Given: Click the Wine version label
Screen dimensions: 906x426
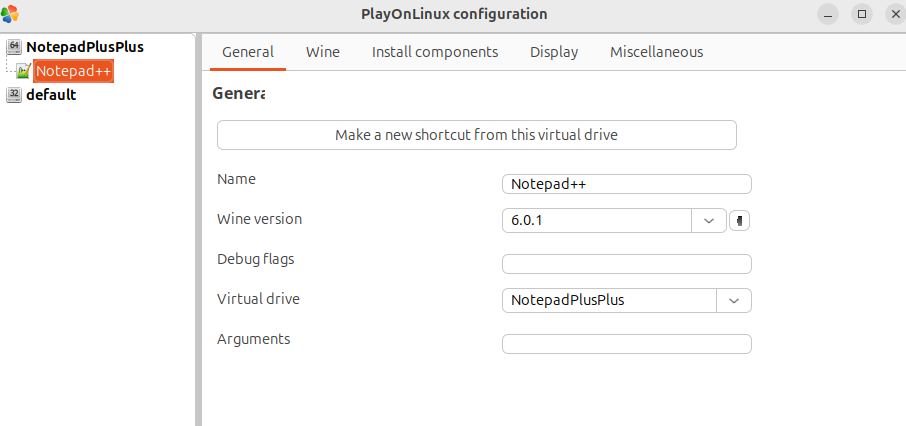Looking at the screenshot, I should coord(259,219).
